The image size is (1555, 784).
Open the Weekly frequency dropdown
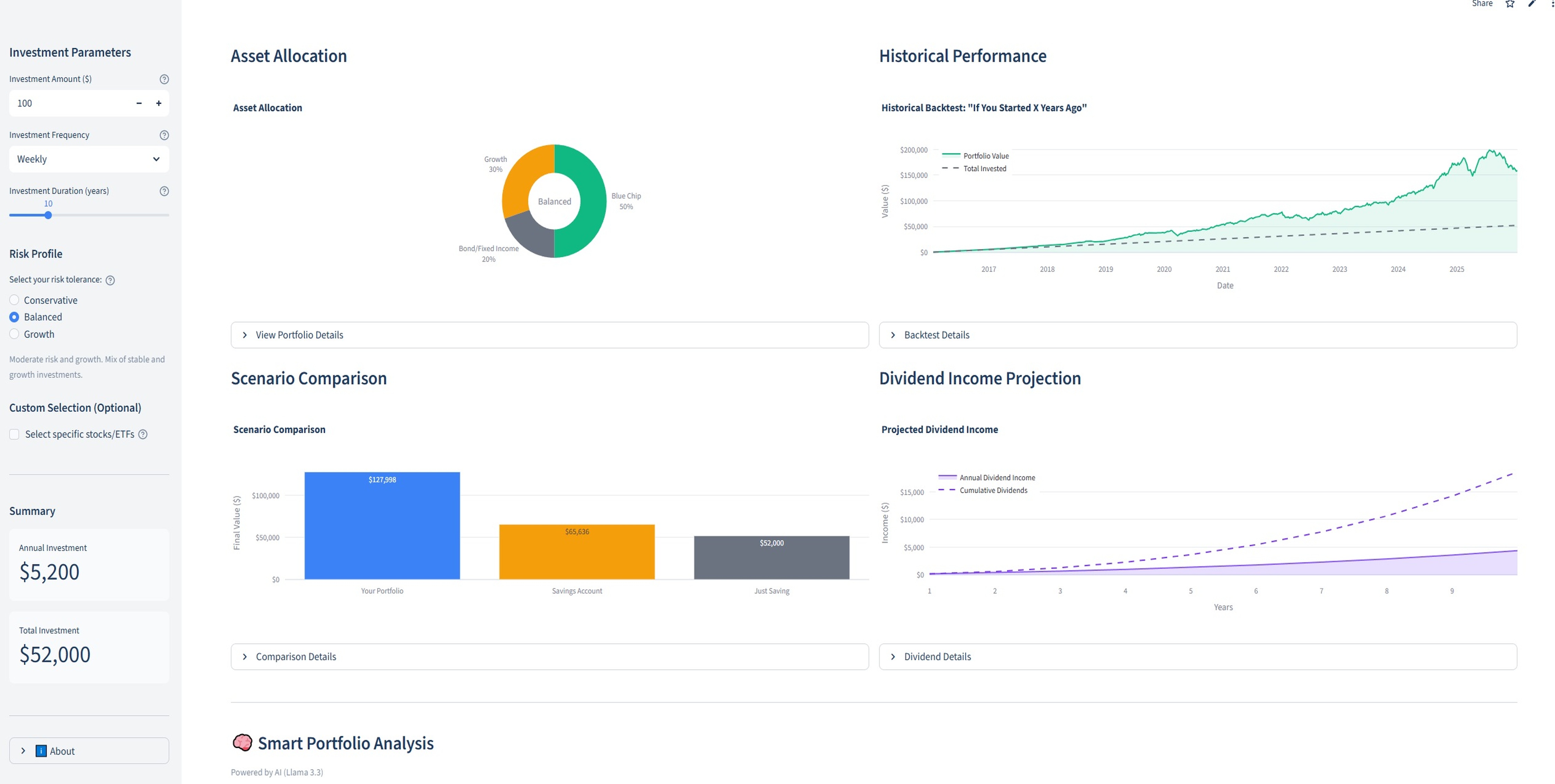click(x=89, y=159)
